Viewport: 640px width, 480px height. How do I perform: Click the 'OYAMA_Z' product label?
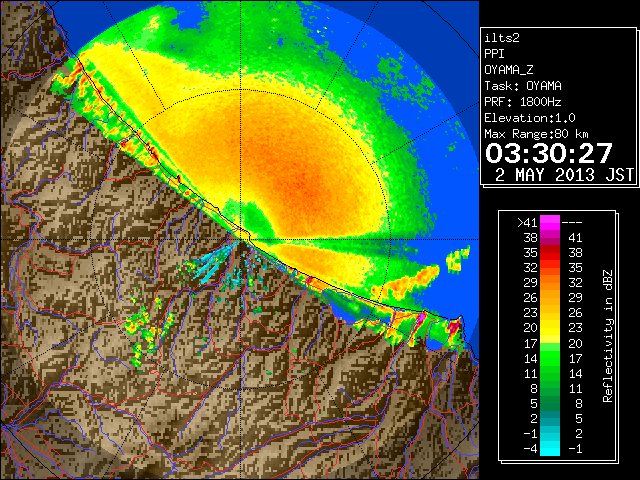(509, 70)
